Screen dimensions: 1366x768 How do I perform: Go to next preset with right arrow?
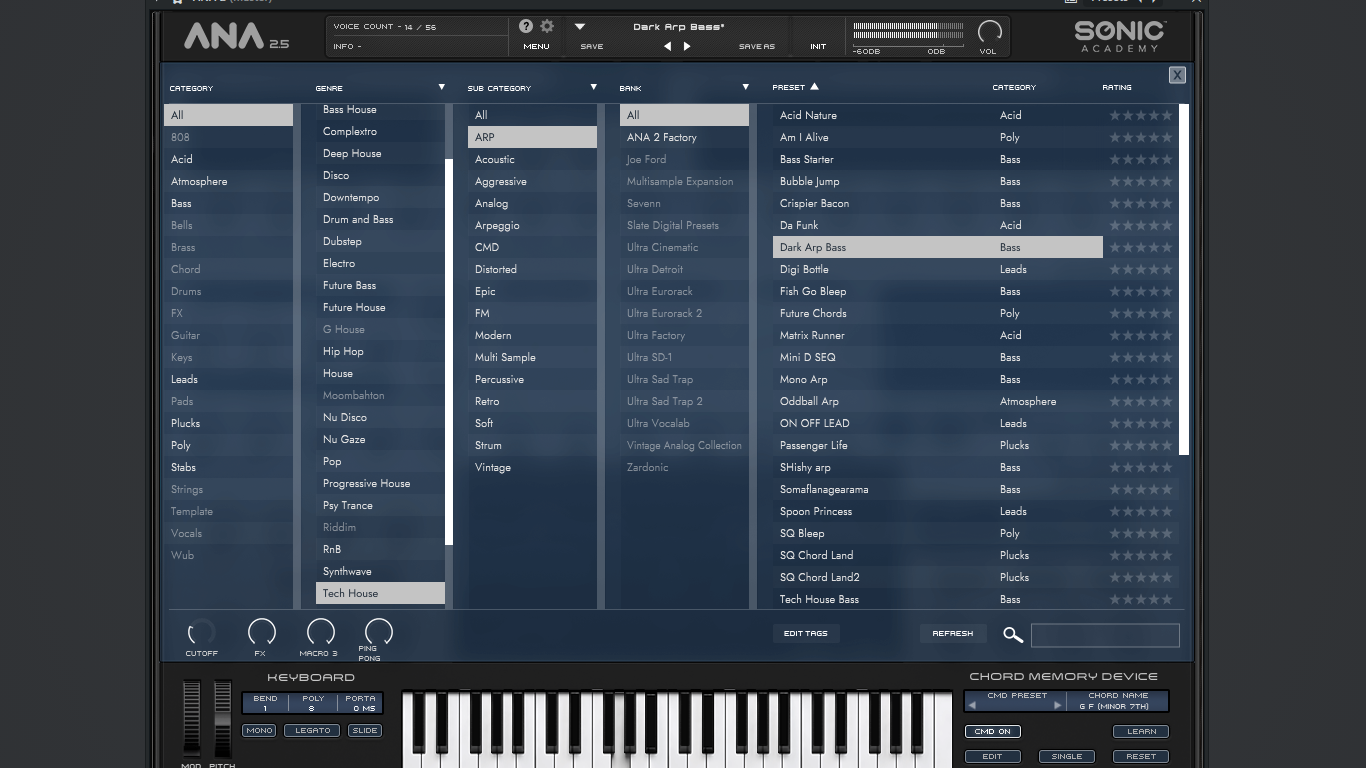[x=687, y=46]
